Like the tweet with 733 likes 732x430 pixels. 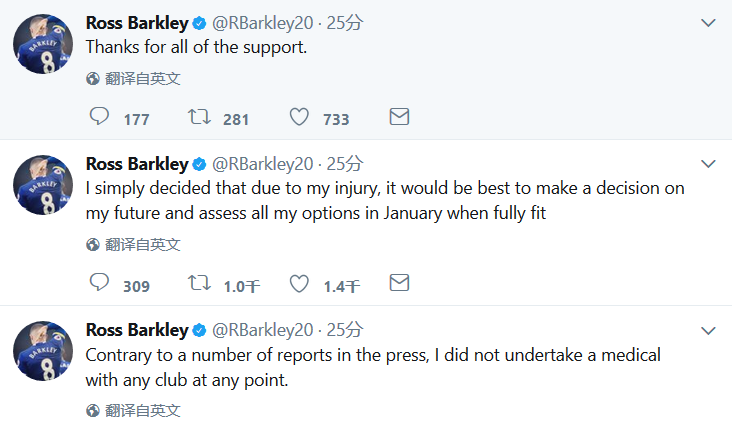[x=299, y=117]
